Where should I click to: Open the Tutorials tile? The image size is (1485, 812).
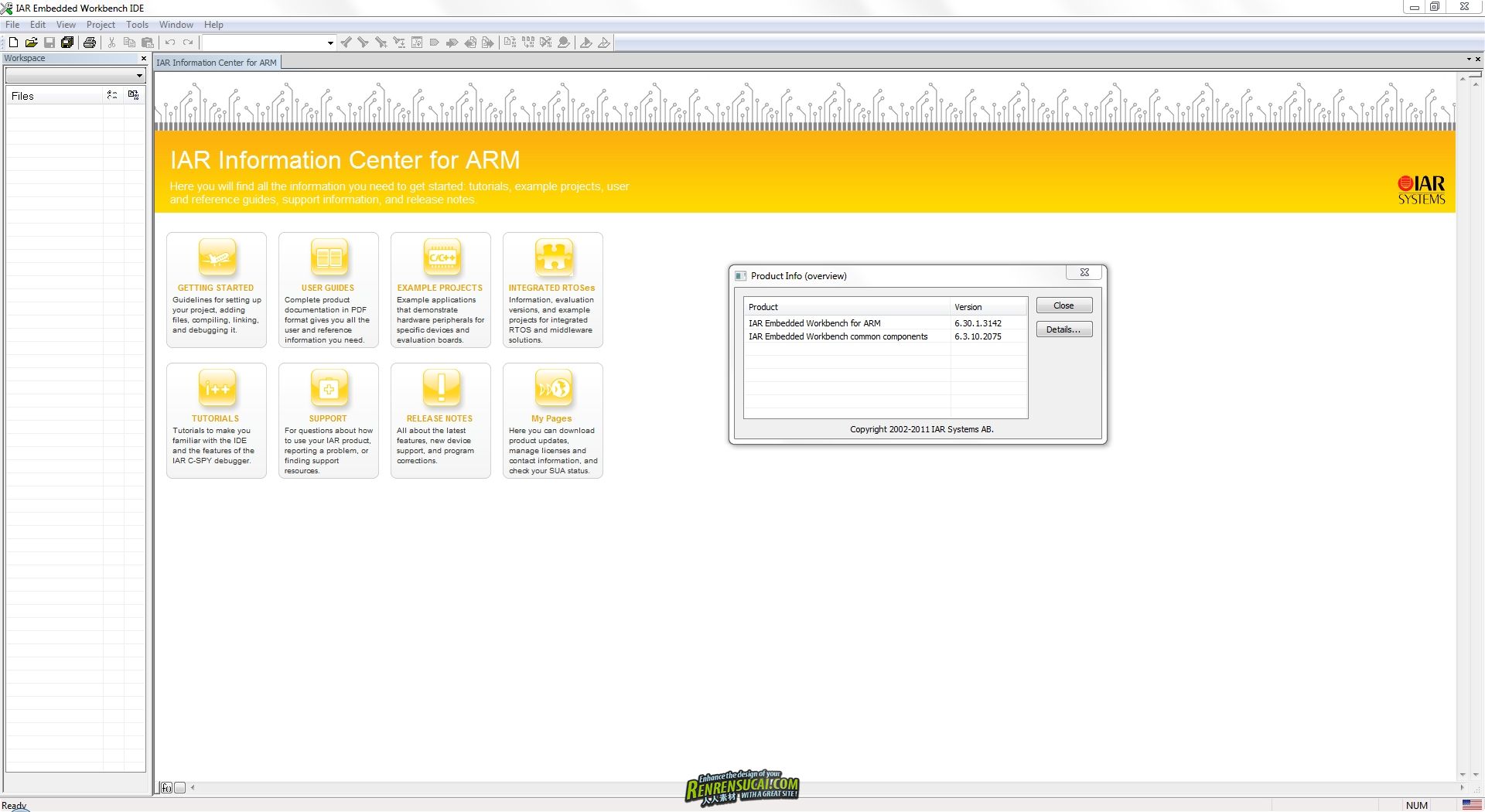[217, 421]
